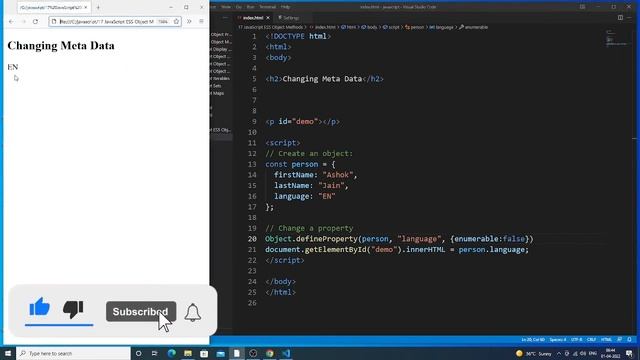Open the Run menu in VS Code
The width and height of the screenshot is (640, 360).
(250, 7)
